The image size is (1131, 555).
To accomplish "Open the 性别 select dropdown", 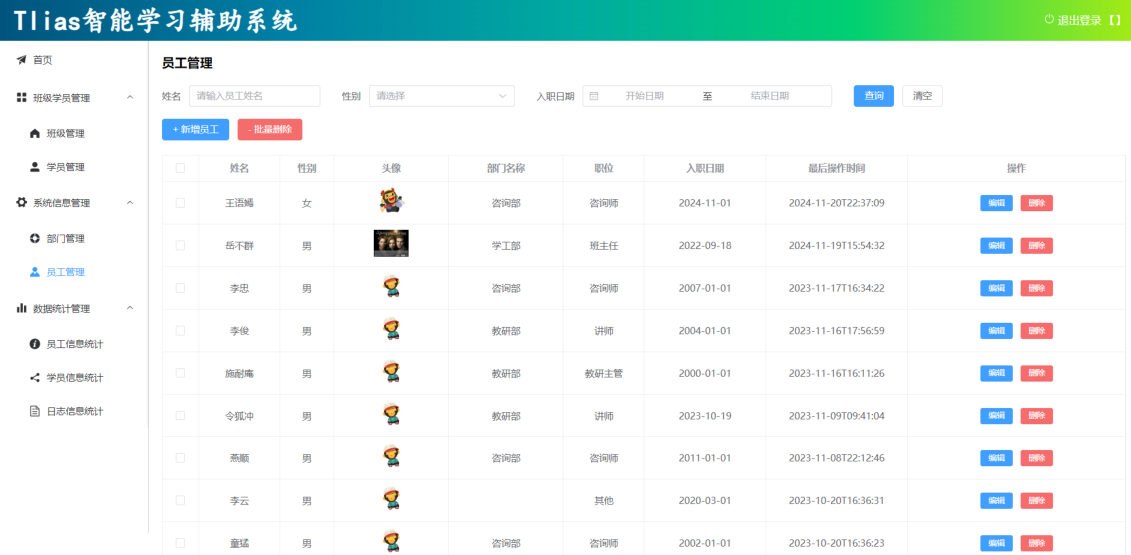I will (441, 96).
